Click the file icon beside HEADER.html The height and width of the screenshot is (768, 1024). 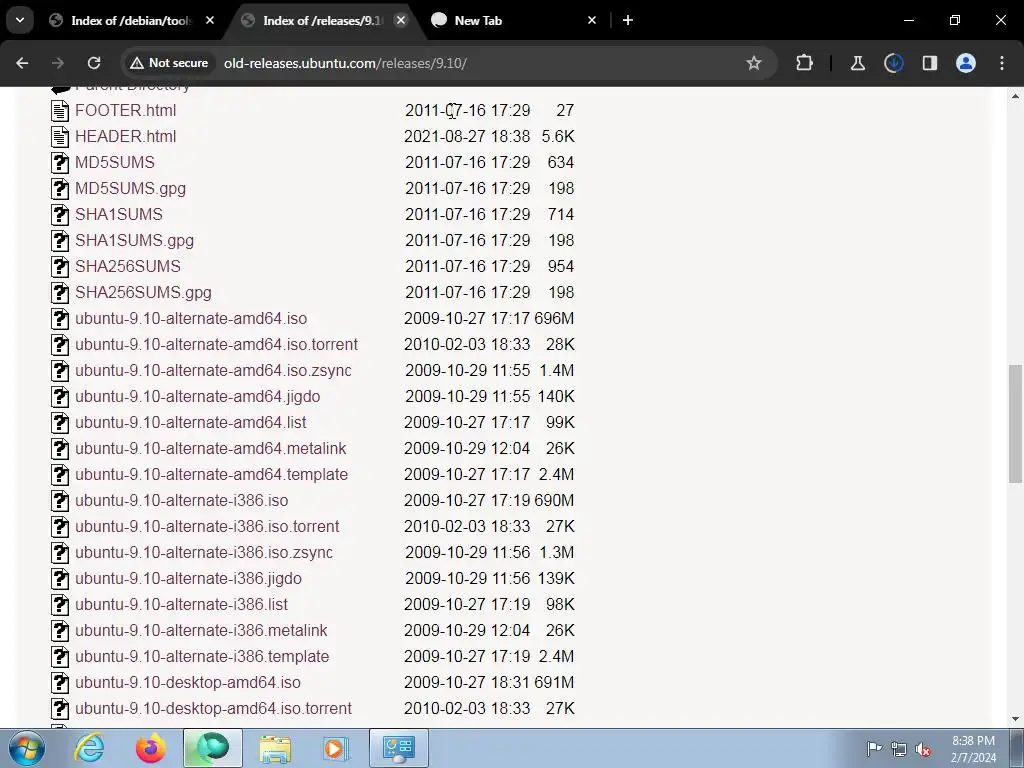[60, 136]
